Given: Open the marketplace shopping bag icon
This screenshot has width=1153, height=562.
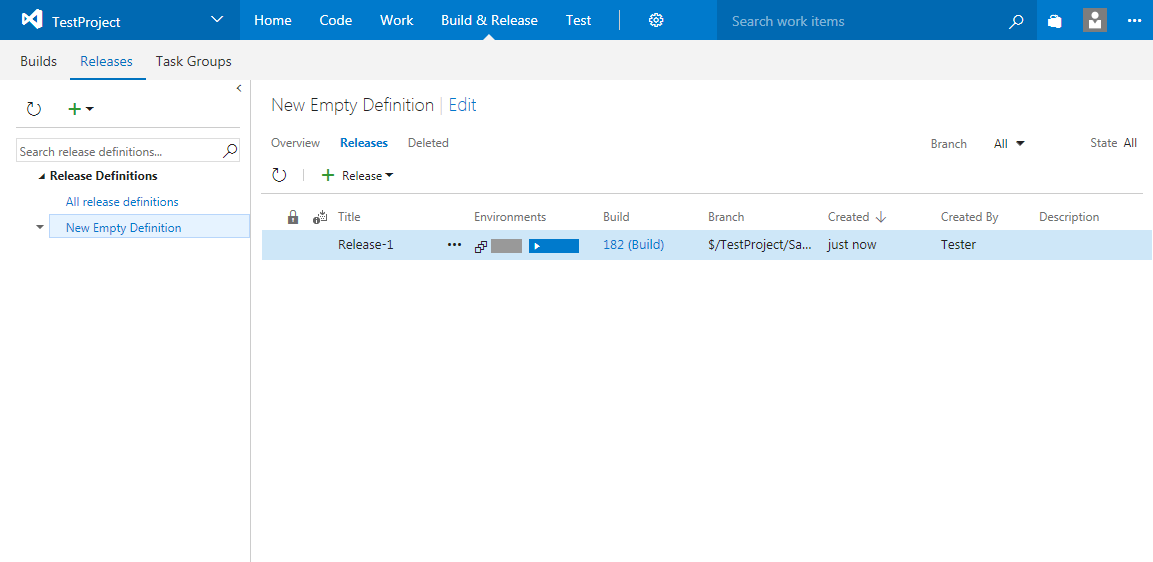Looking at the screenshot, I should (x=1054, y=21).
